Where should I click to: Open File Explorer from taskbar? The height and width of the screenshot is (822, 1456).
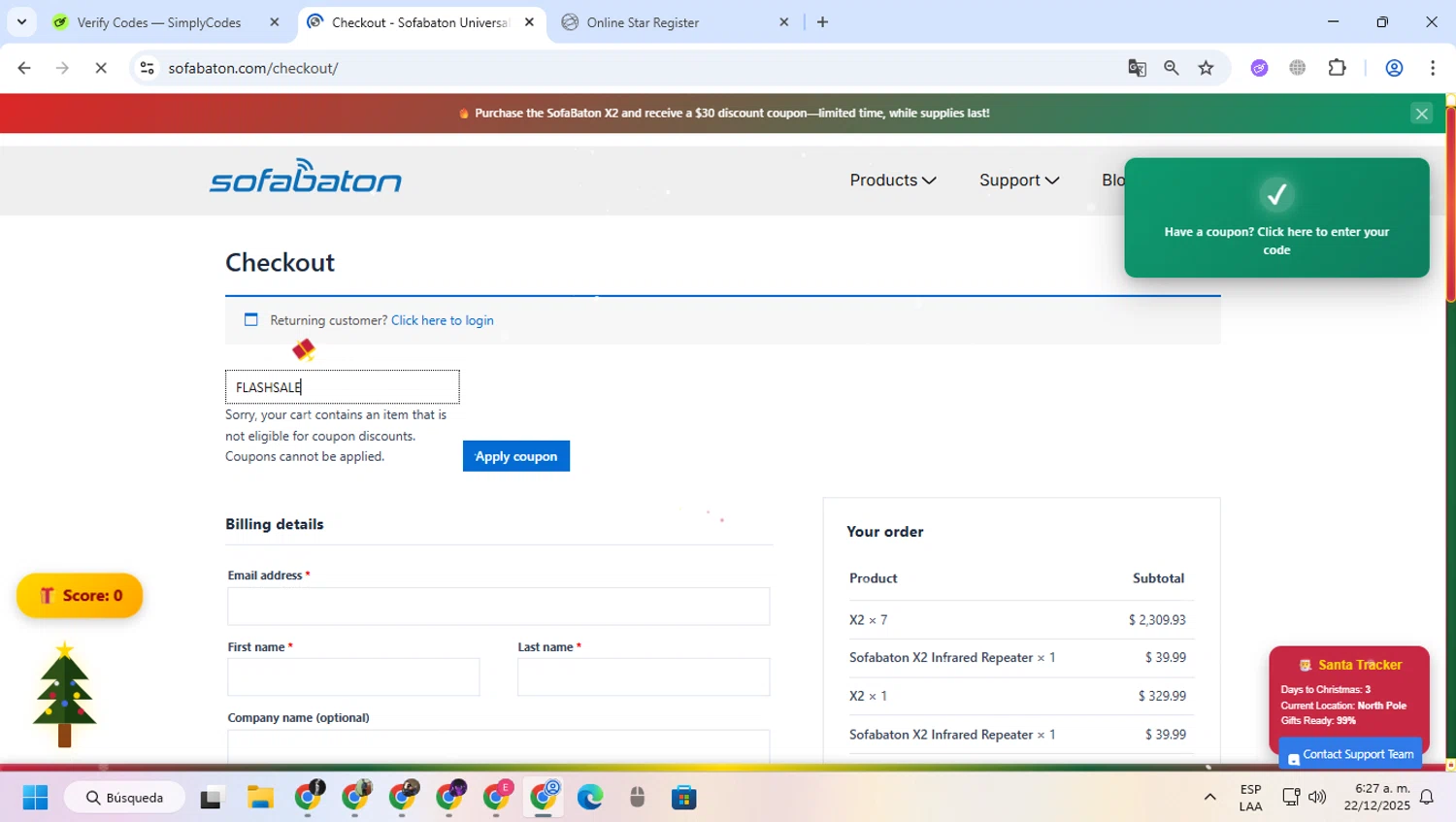tap(260, 798)
